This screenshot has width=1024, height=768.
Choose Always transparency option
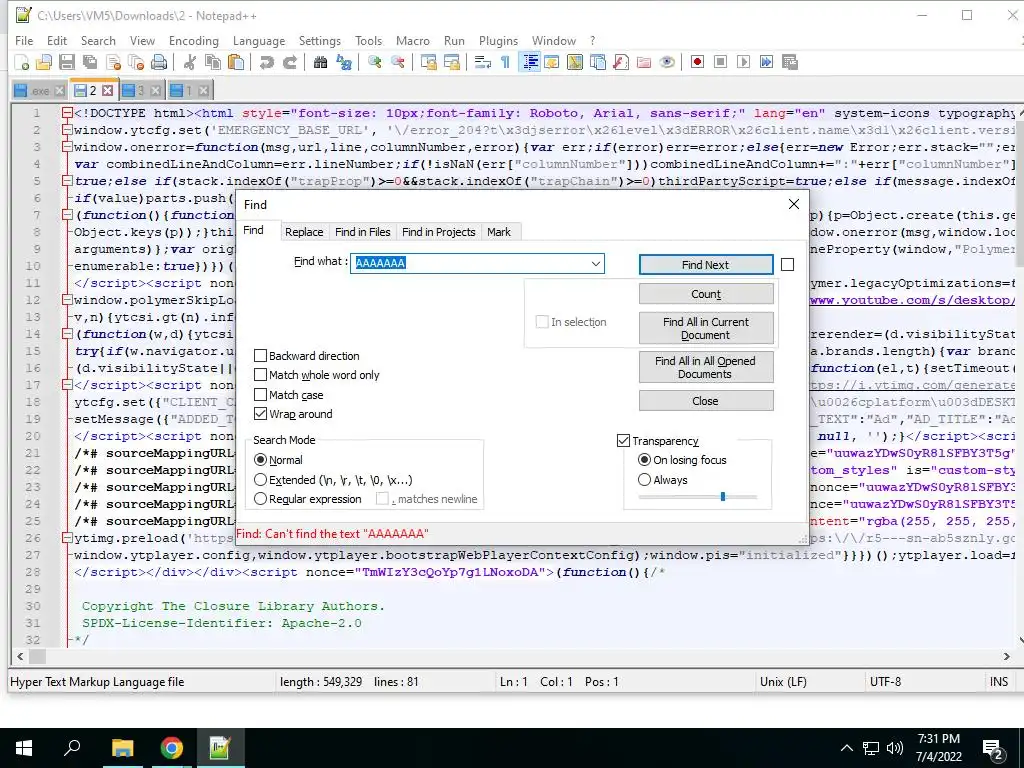[645, 480]
